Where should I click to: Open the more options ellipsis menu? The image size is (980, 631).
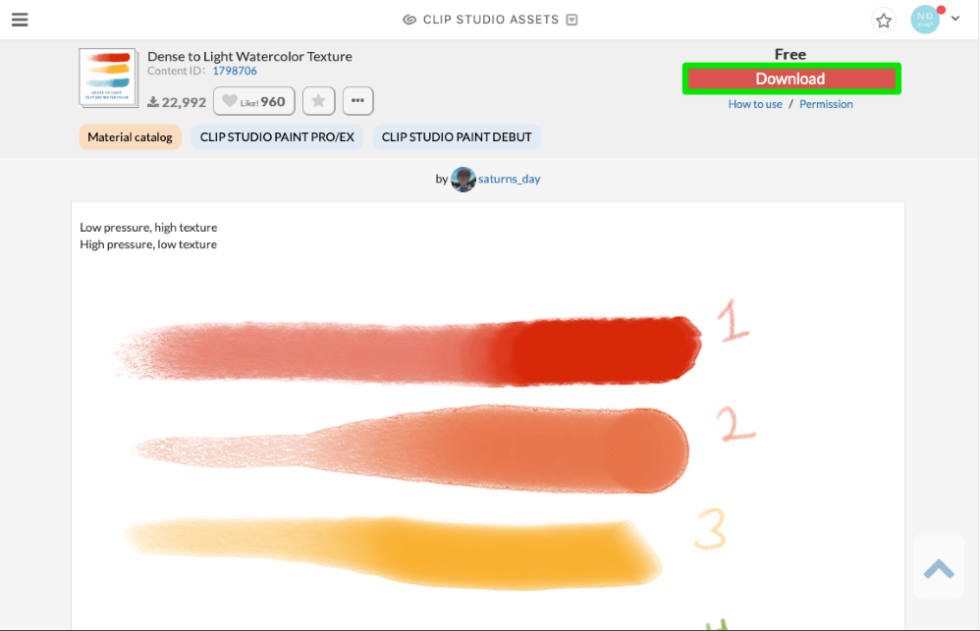tap(357, 100)
